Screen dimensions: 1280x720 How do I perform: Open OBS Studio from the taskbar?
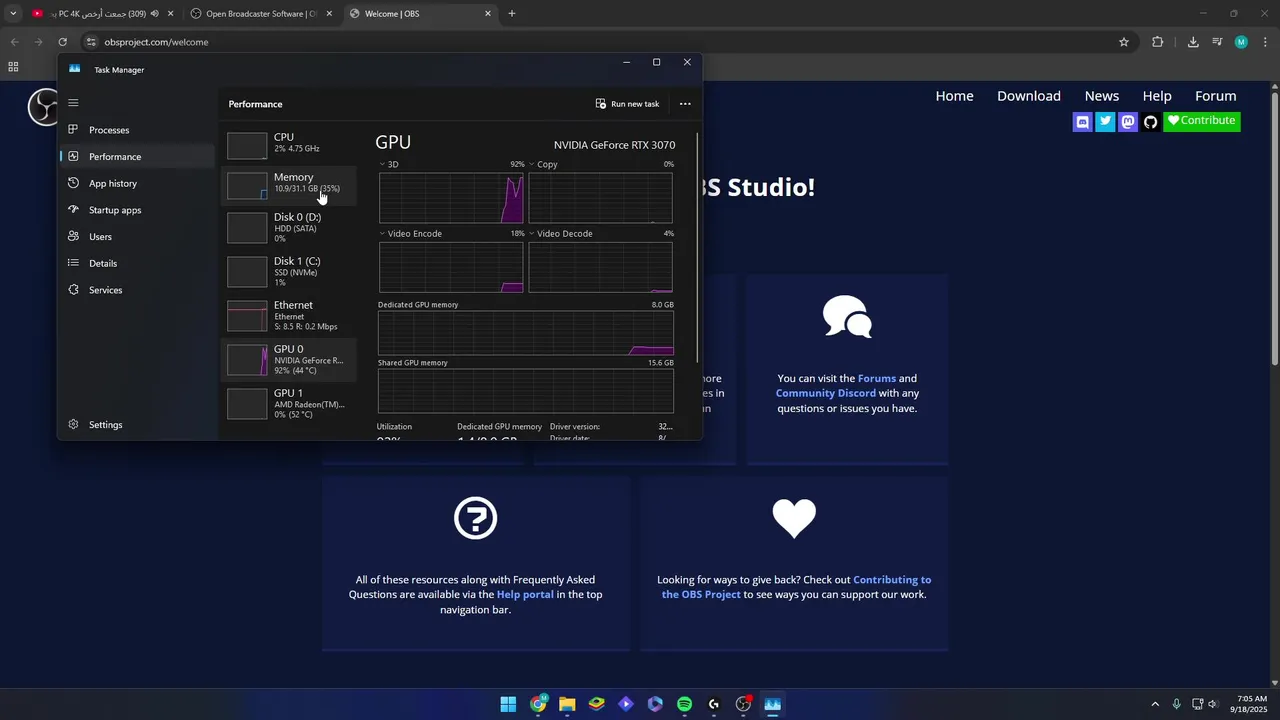click(743, 704)
